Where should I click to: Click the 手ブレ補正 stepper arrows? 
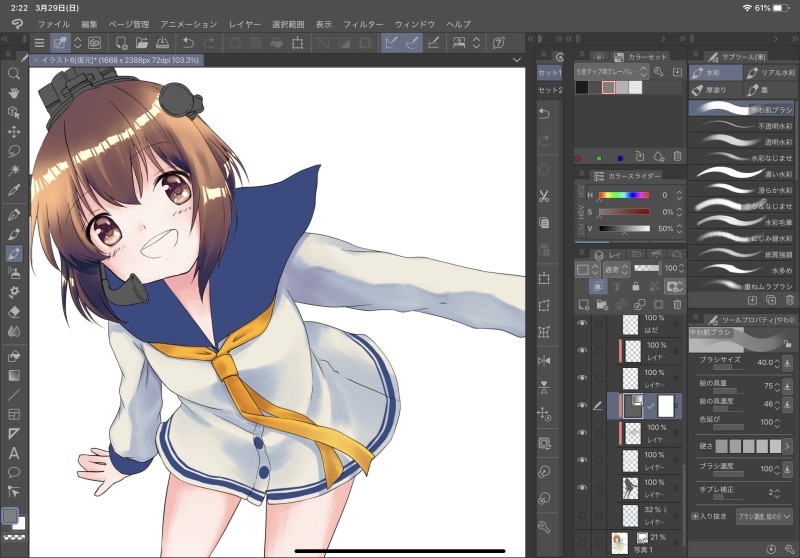(x=777, y=493)
